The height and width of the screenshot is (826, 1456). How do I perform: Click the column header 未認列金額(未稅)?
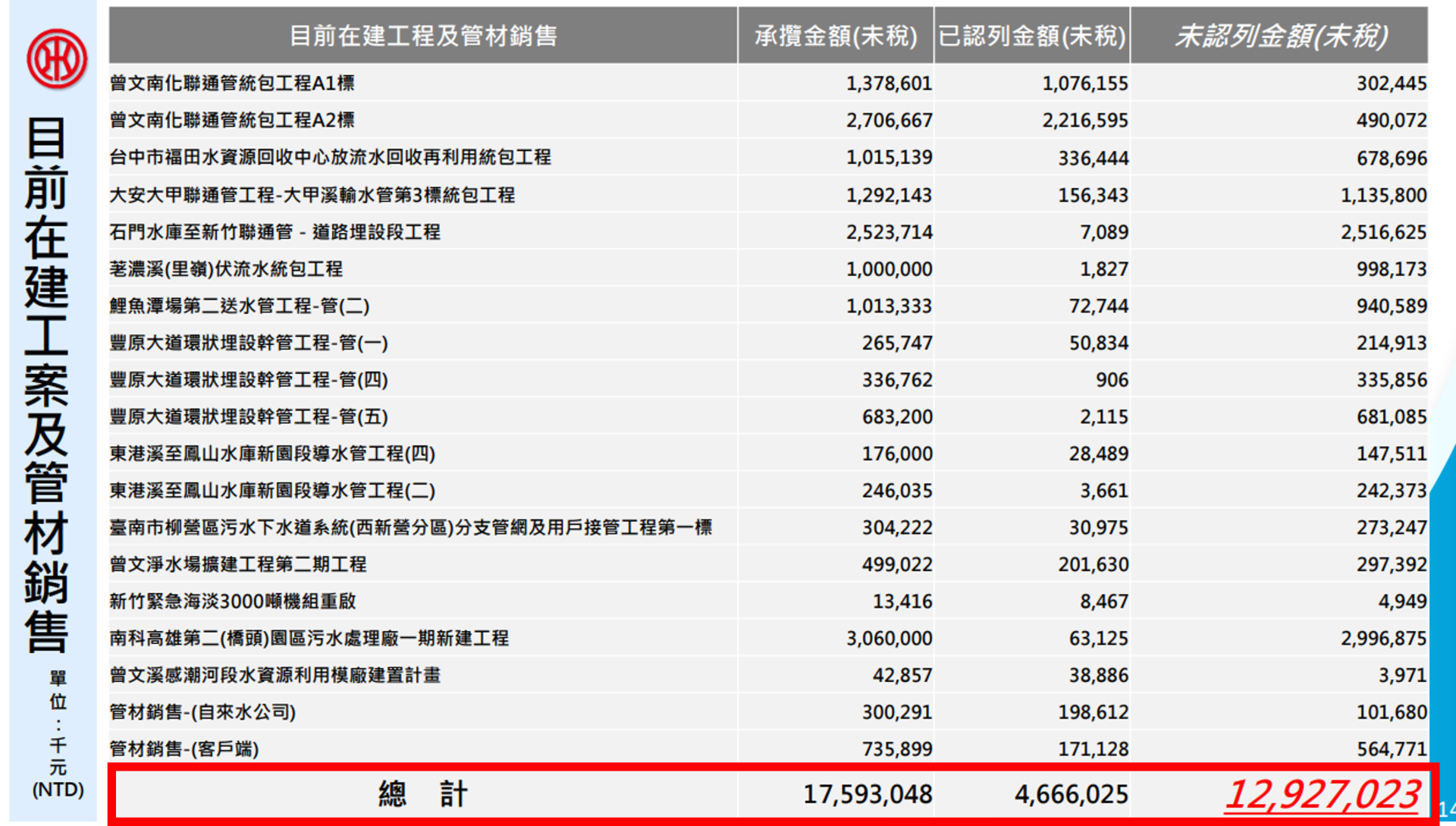point(1280,36)
